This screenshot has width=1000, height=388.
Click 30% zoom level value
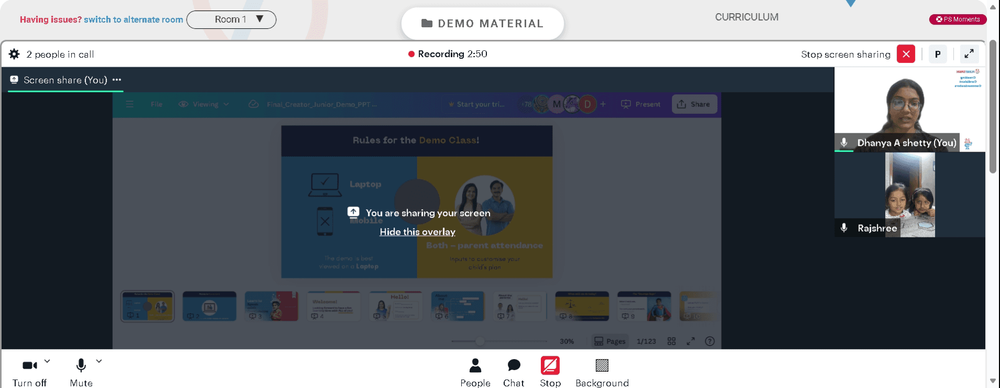(x=566, y=341)
